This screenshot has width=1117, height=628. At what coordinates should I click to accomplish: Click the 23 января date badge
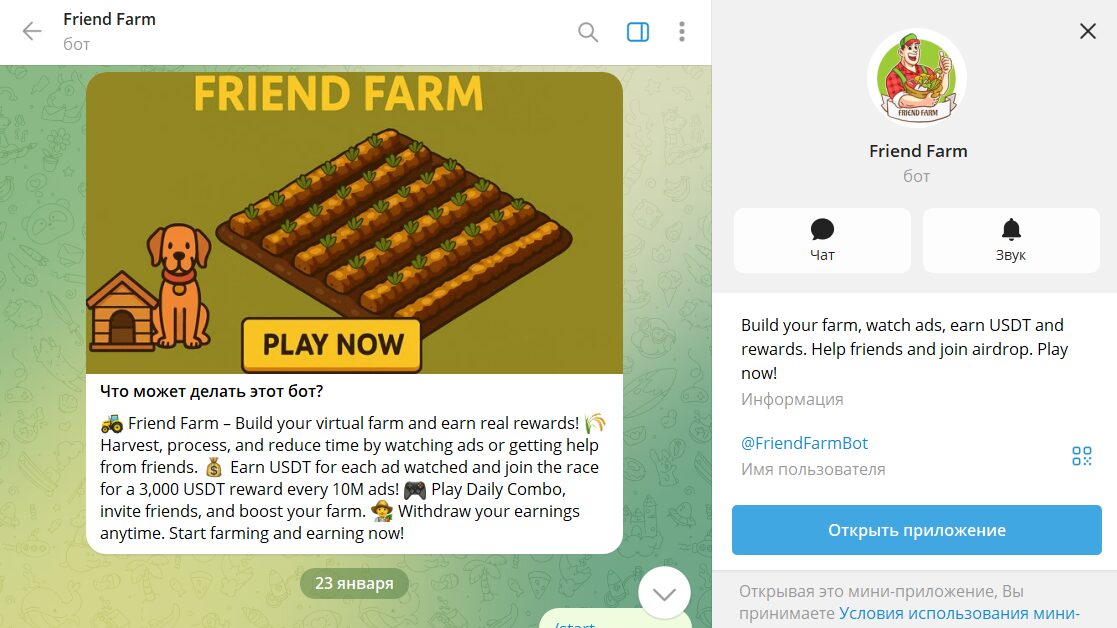(x=354, y=583)
